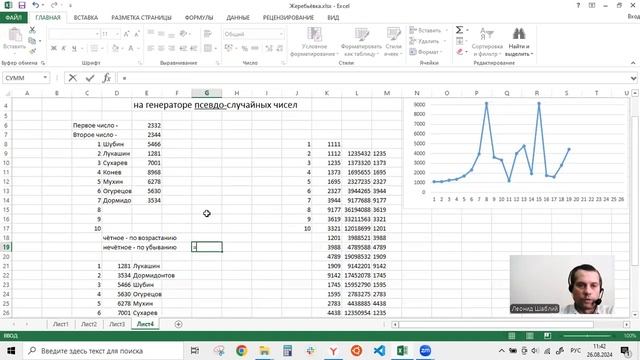Open the Insert Function fx dialog
The height and width of the screenshot is (360, 640).
107,78
